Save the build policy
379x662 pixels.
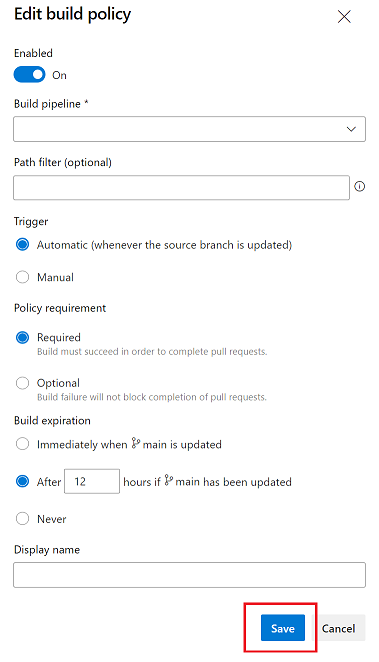[x=283, y=628]
